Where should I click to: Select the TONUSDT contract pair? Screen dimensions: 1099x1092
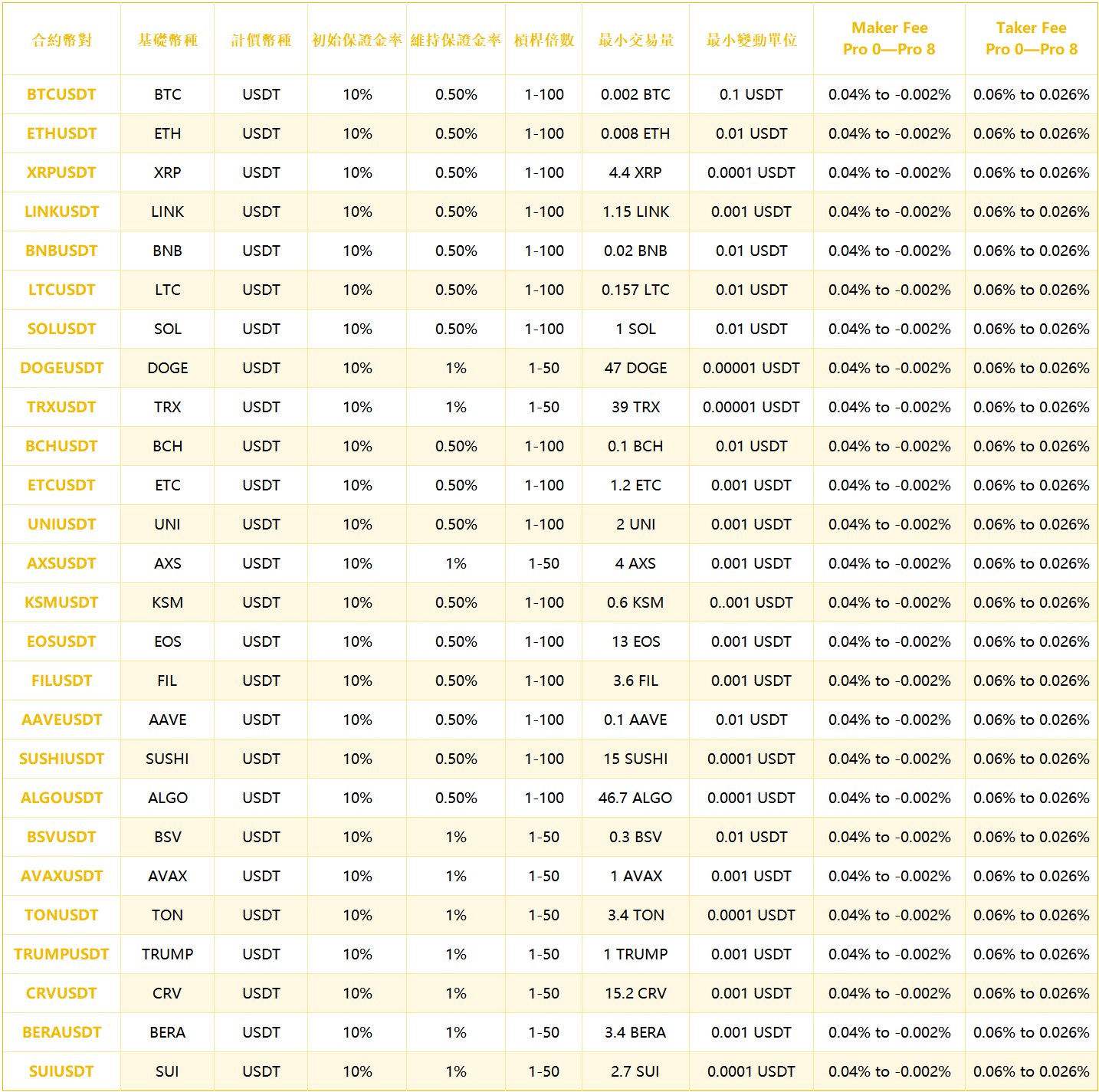click(x=61, y=915)
